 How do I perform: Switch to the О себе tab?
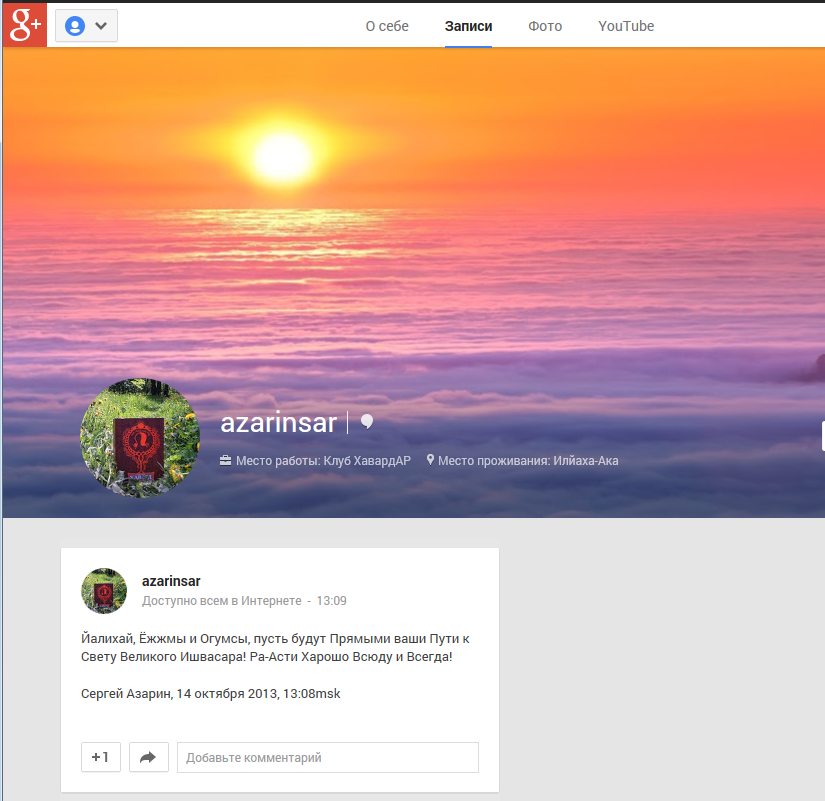tap(387, 26)
